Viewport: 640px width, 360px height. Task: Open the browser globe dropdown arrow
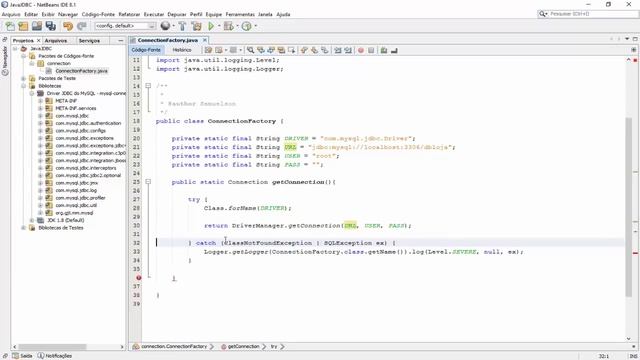(173, 26)
